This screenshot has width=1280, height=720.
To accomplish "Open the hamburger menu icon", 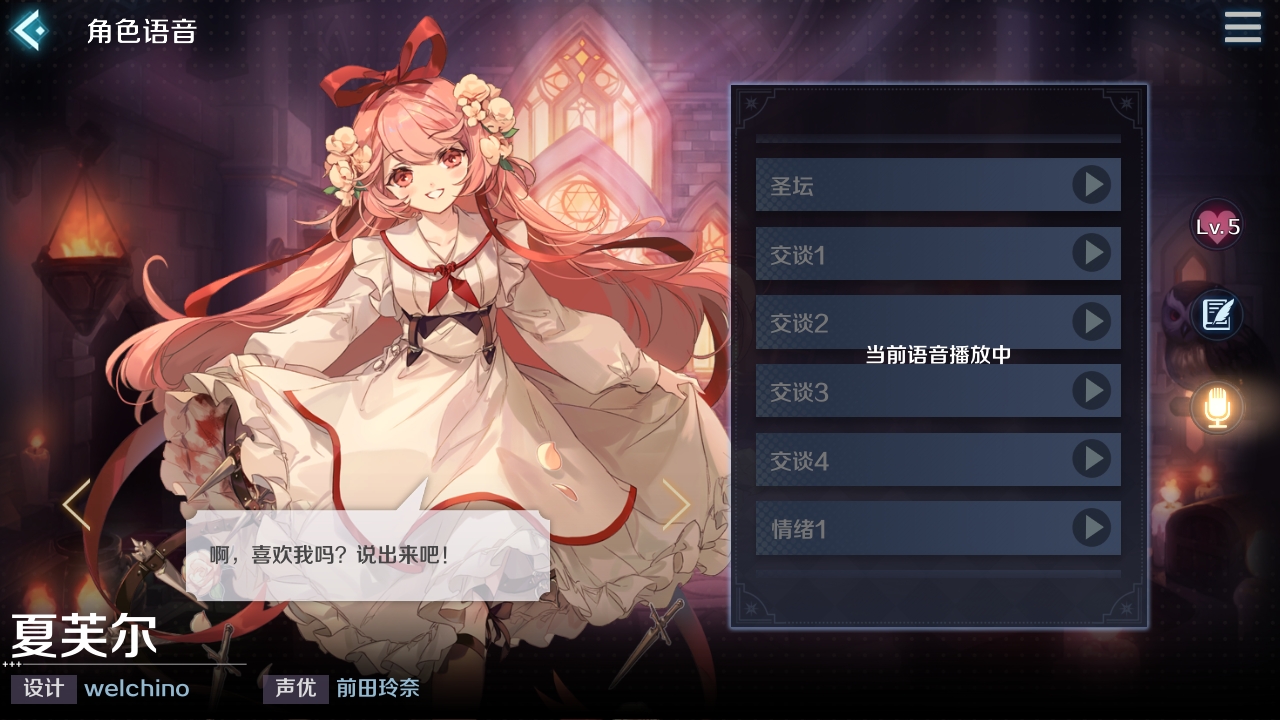I will [x=1242, y=28].
